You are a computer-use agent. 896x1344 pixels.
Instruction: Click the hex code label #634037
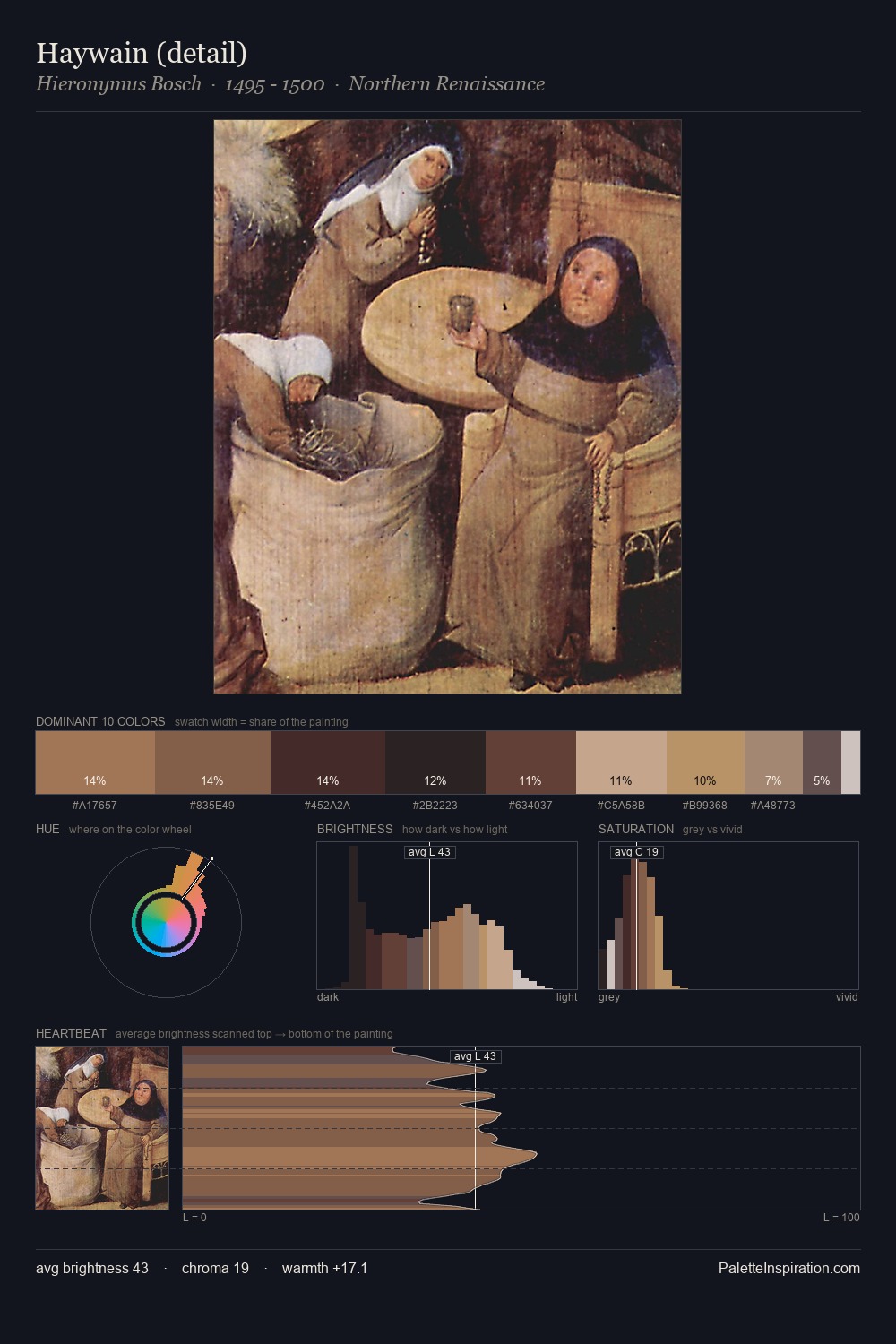pos(530,805)
